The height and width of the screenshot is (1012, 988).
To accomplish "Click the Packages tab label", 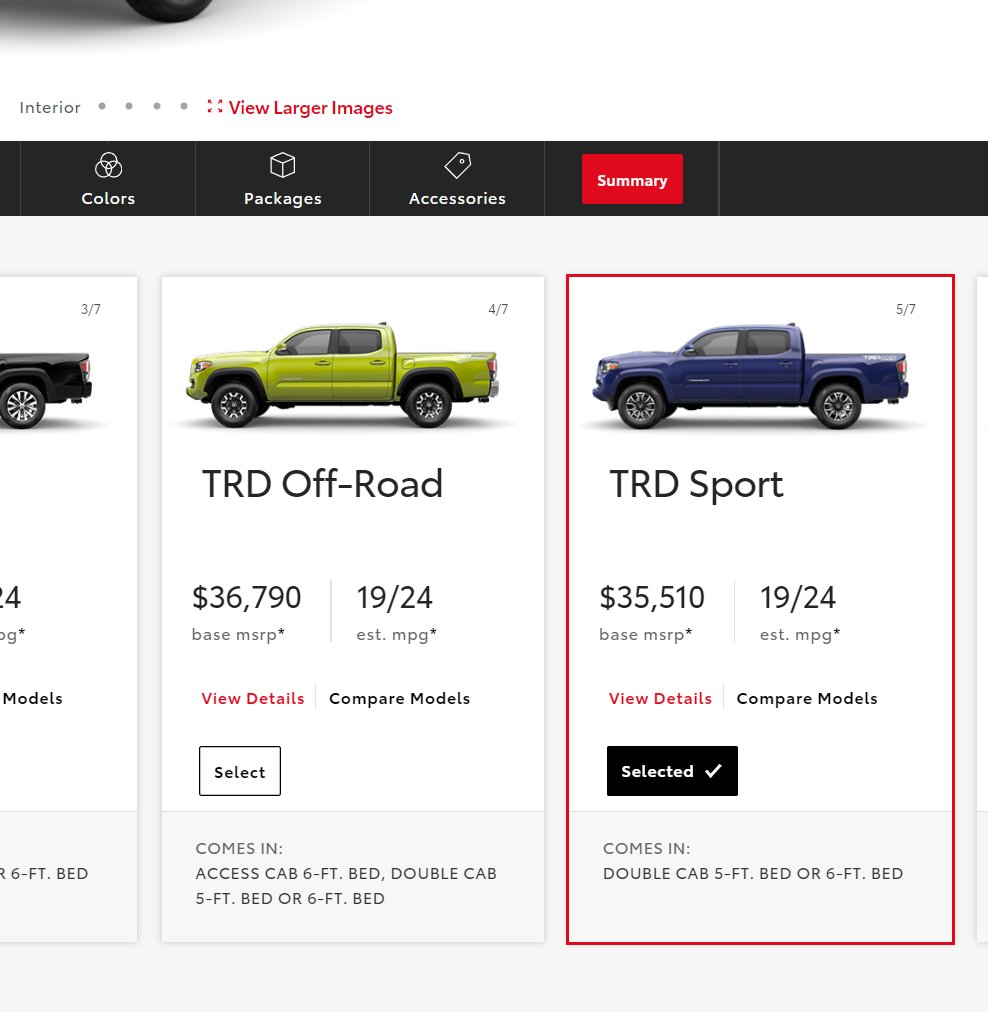I will tap(283, 199).
